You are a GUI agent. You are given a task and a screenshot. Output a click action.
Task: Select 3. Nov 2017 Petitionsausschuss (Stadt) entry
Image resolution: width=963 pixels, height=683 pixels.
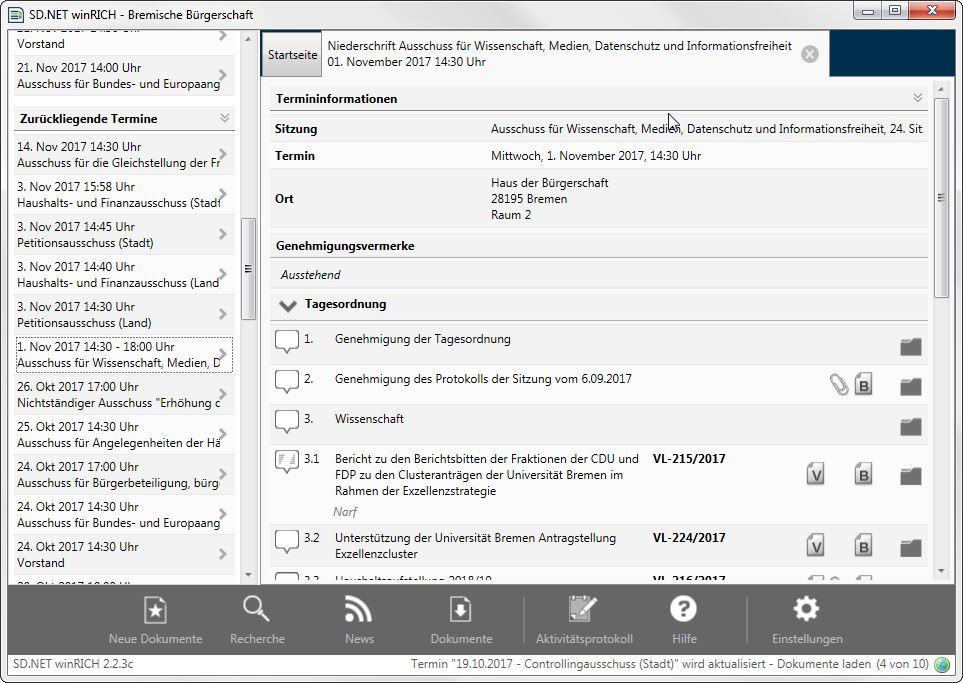click(x=120, y=235)
